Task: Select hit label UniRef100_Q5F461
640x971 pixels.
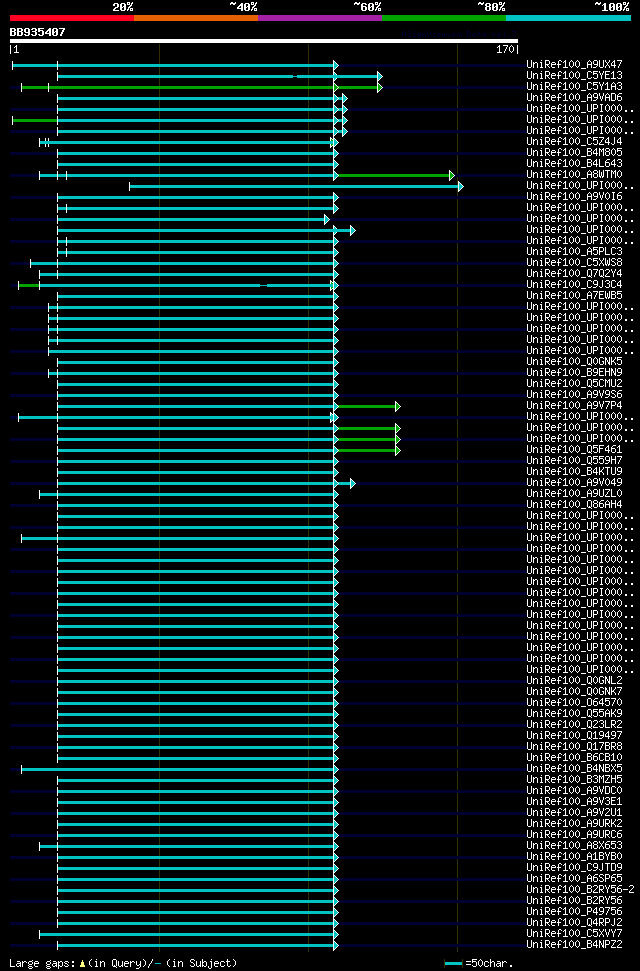Action: 574,450
